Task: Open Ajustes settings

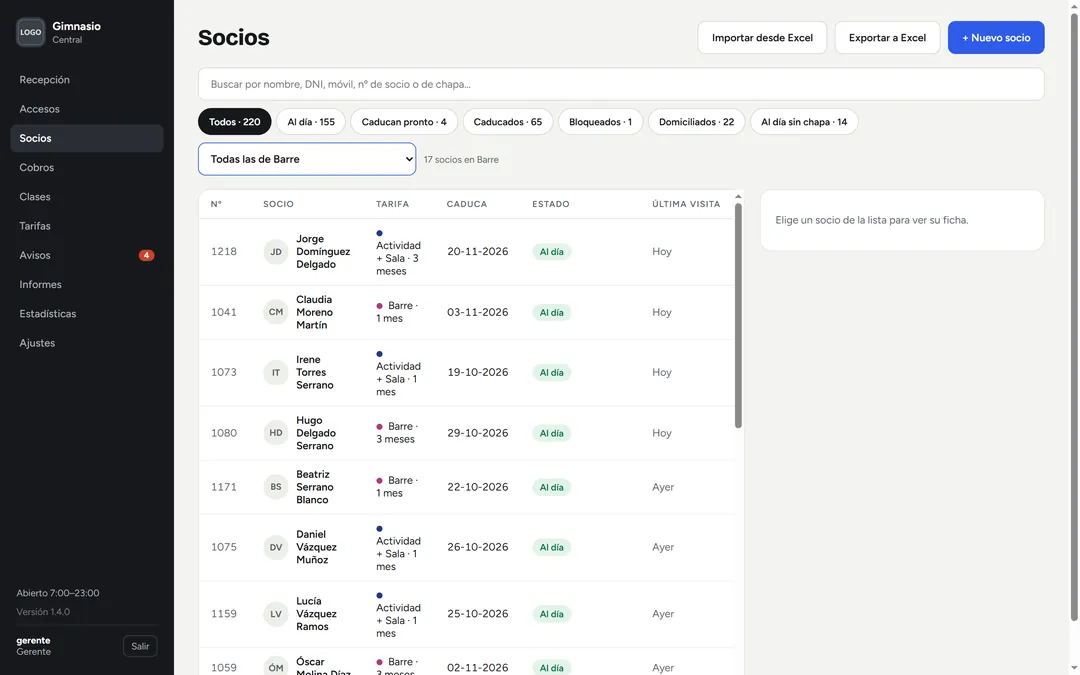Action: (x=87, y=343)
